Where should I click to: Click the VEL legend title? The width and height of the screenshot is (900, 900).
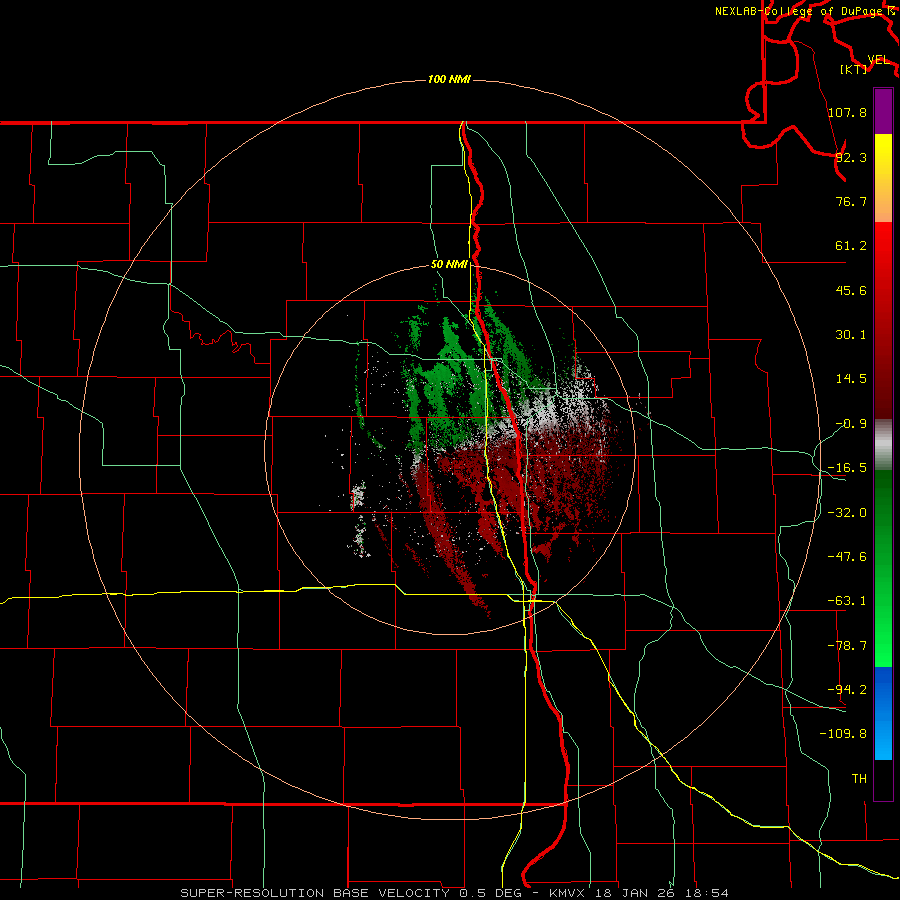[878, 60]
